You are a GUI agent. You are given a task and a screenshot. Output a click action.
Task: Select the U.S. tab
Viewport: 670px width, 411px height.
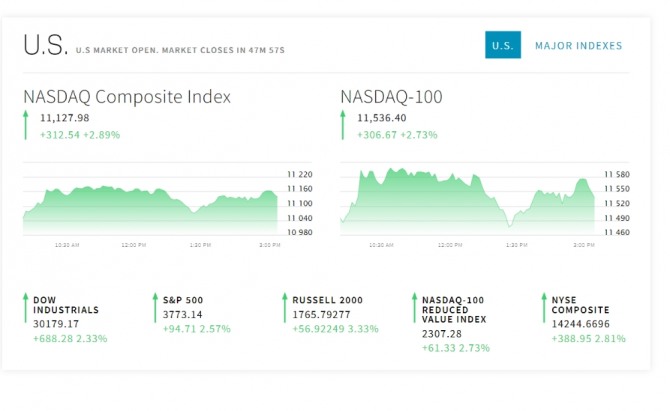pos(502,46)
